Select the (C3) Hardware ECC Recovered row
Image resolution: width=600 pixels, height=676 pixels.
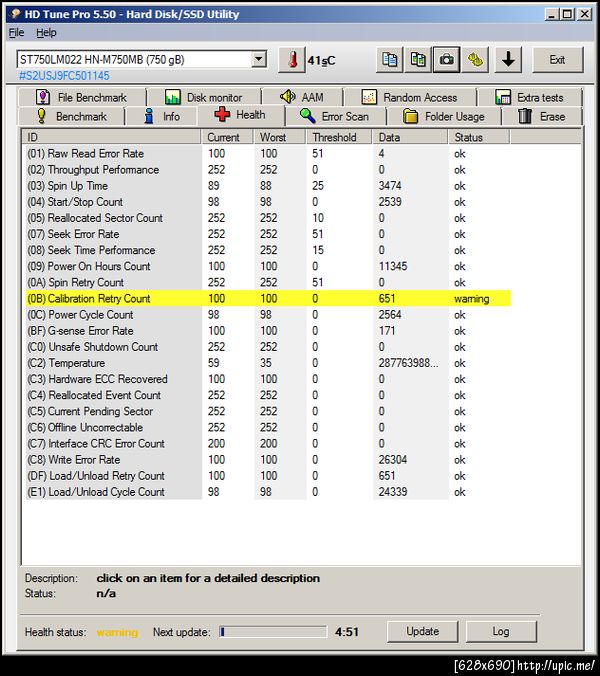pos(268,379)
